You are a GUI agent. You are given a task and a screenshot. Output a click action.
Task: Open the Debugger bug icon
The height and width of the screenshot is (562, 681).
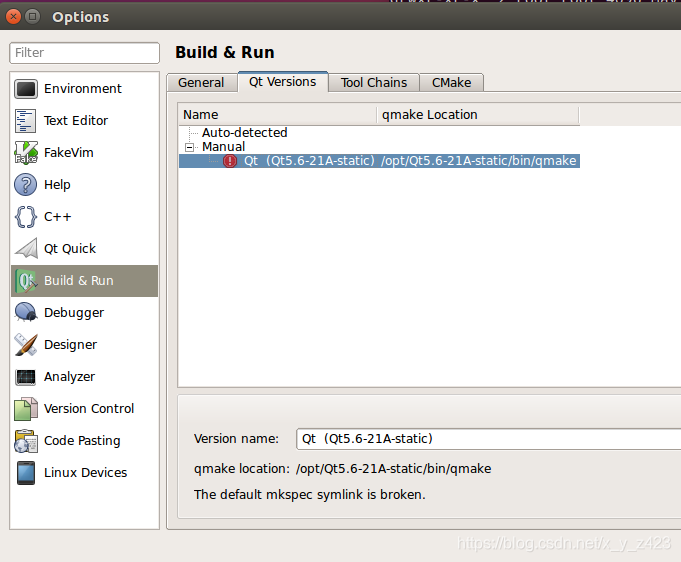click(x=26, y=312)
